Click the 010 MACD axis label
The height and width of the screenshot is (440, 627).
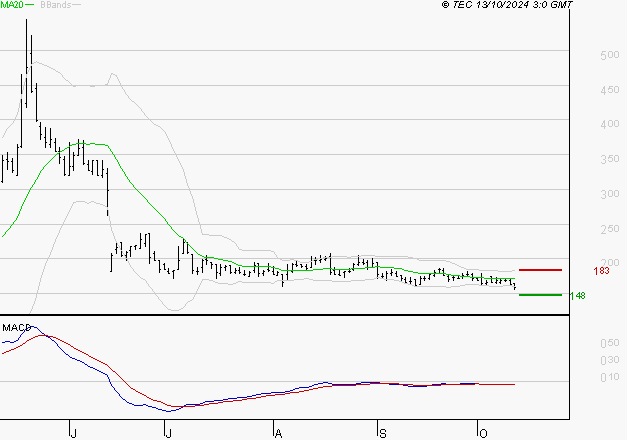click(610, 377)
